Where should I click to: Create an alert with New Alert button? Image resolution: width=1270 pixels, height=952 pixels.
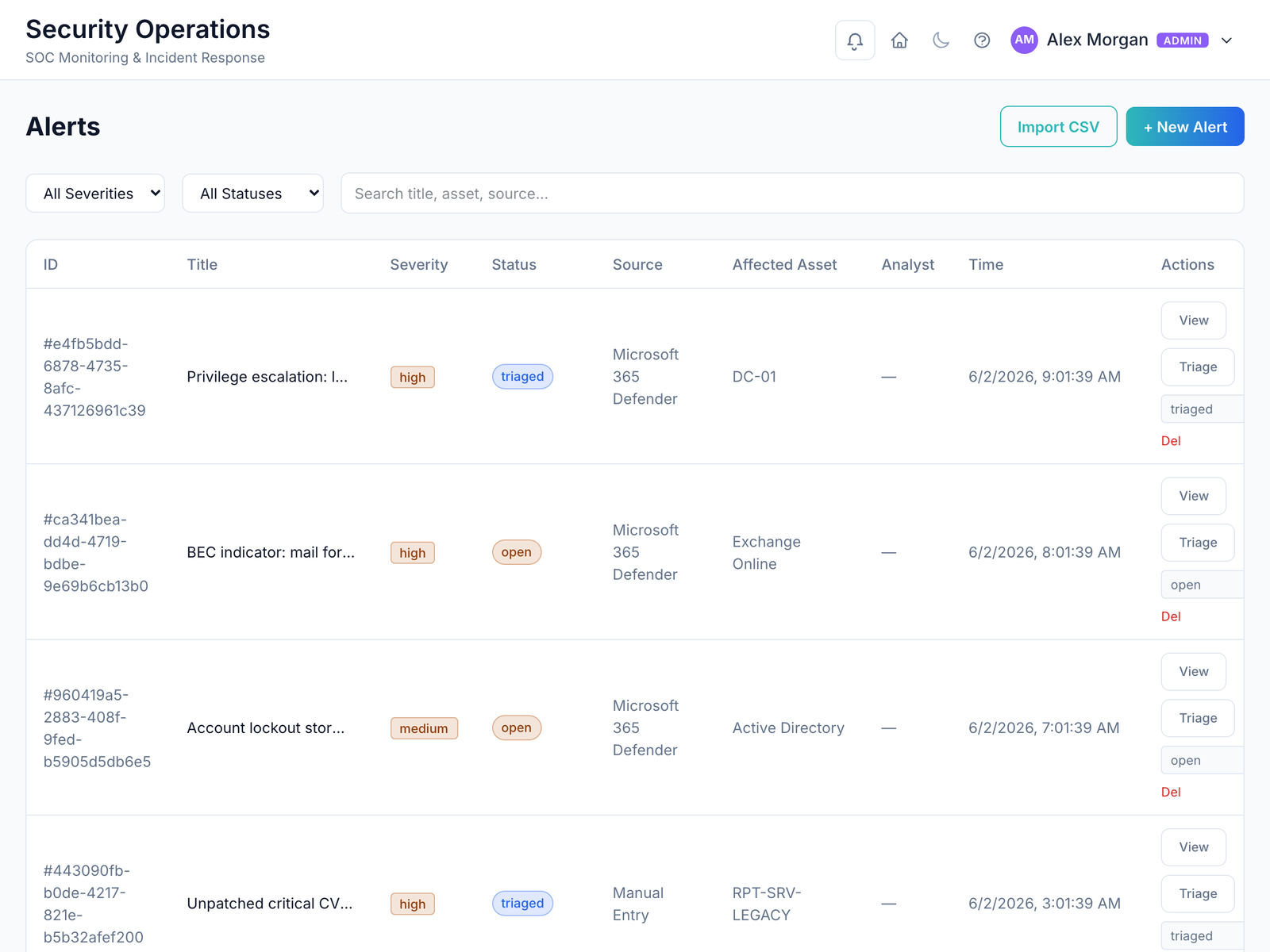pyautogui.click(x=1185, y=127)
